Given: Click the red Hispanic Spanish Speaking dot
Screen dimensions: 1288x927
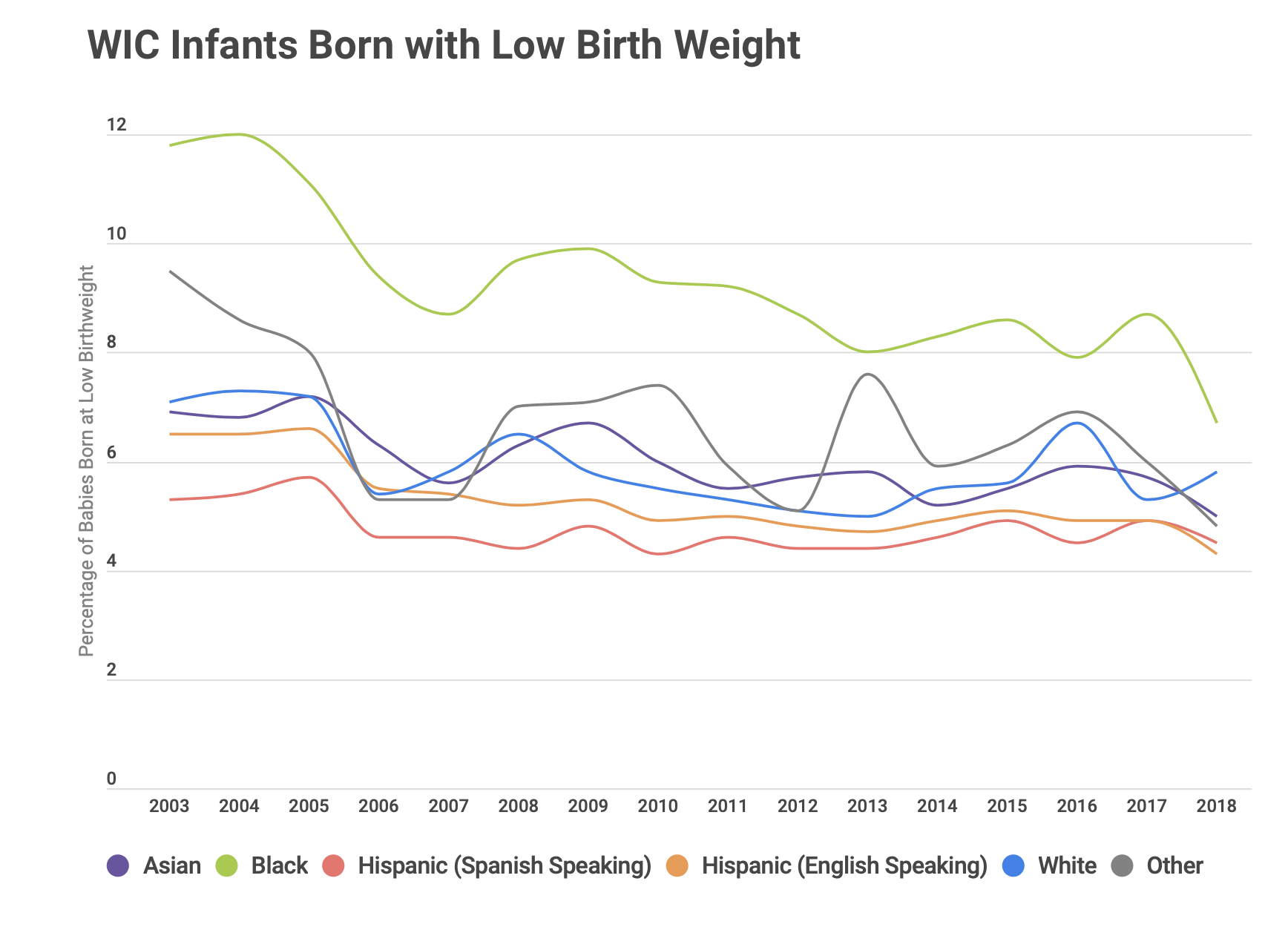Looking at the screenshot, I should tap(333, 865).
